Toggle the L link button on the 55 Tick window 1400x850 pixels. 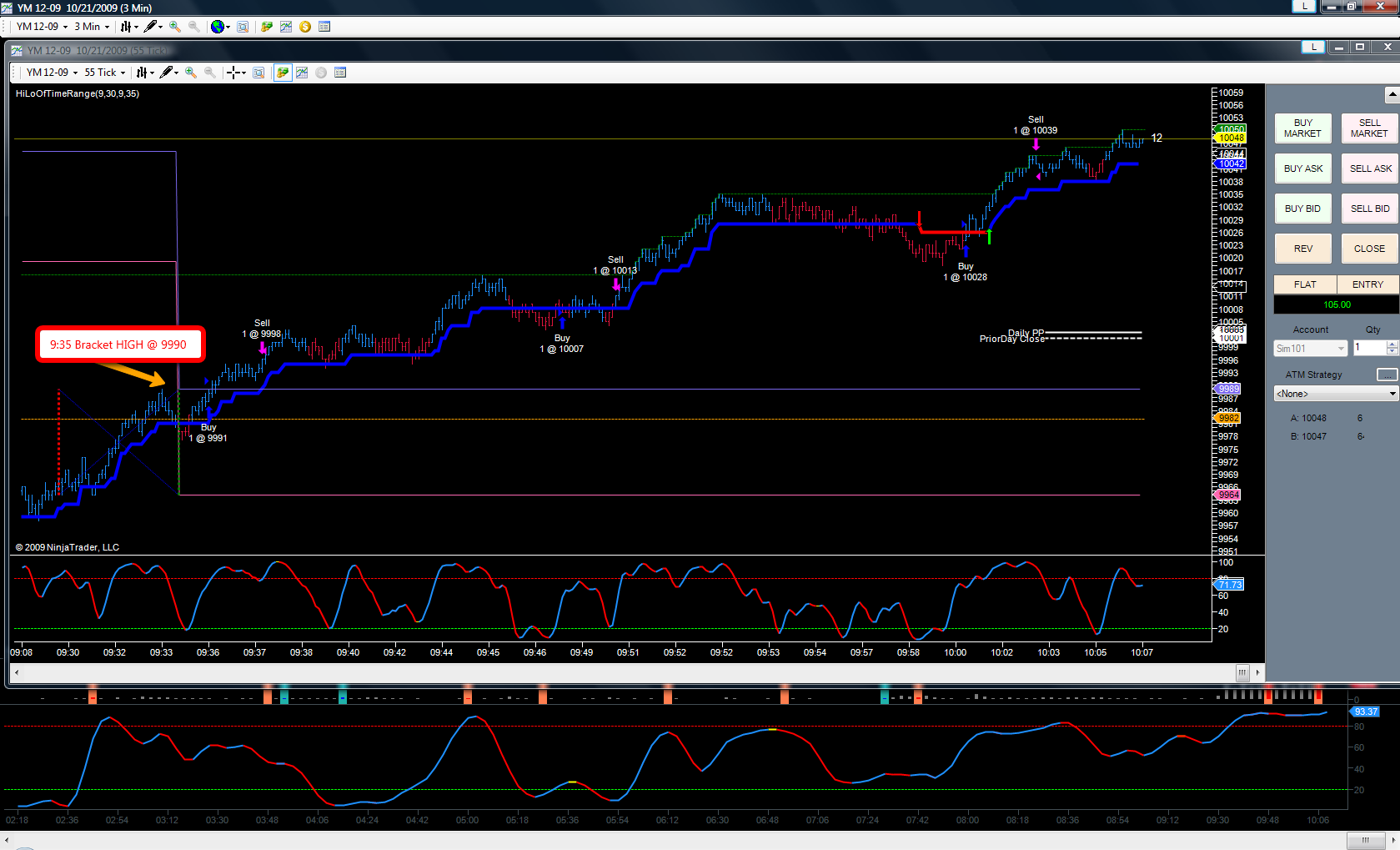1314,47
